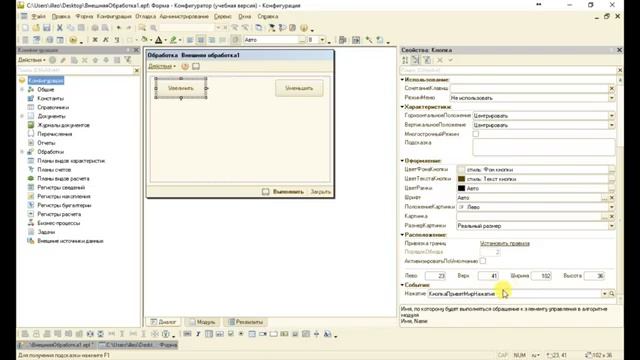Screen dimensions: 640x360
Task: Clear the СочетаниеКлавиш field with X
Action: [x=611, y=88]
